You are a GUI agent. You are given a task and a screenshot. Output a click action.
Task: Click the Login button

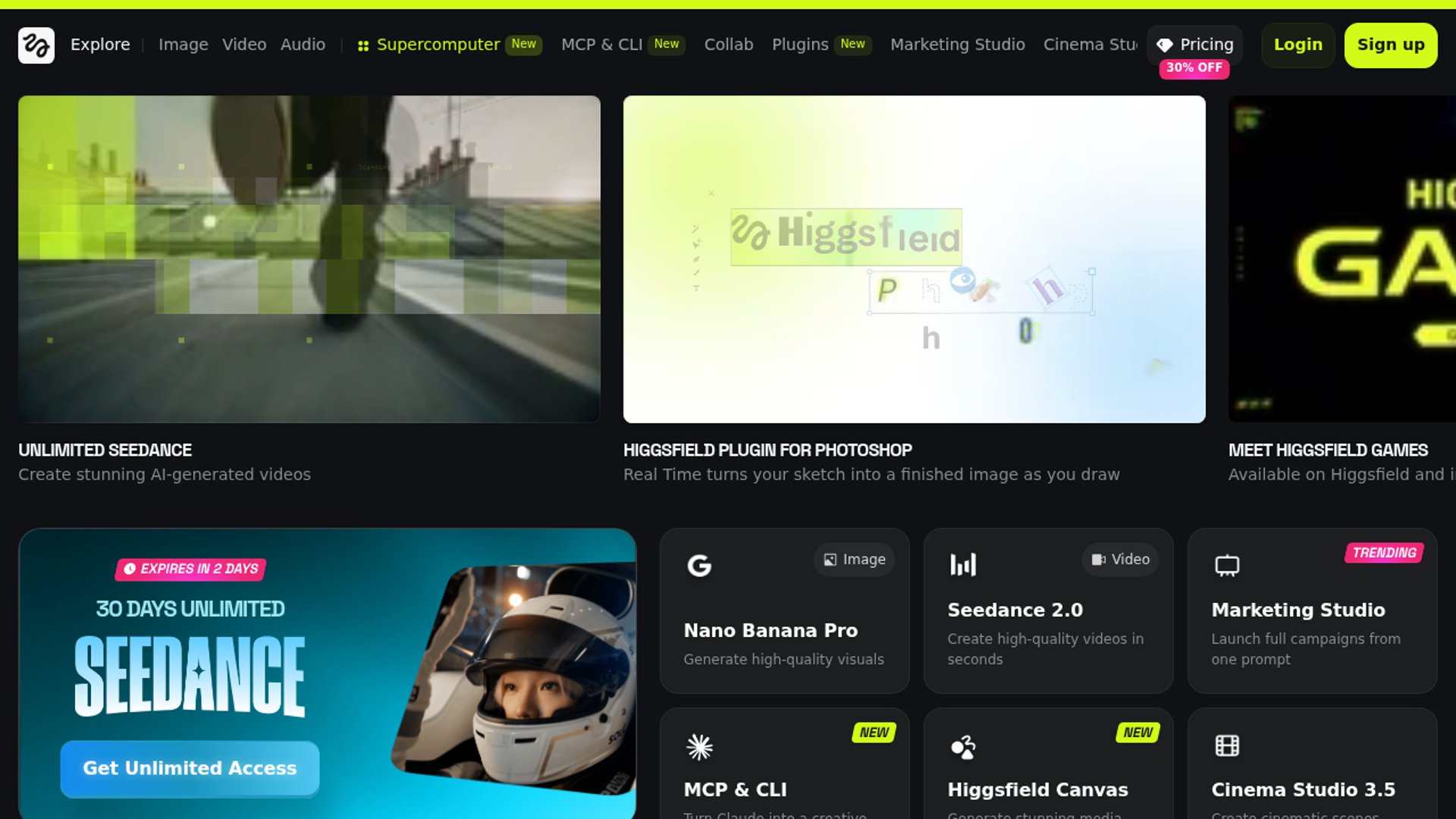1298,45
